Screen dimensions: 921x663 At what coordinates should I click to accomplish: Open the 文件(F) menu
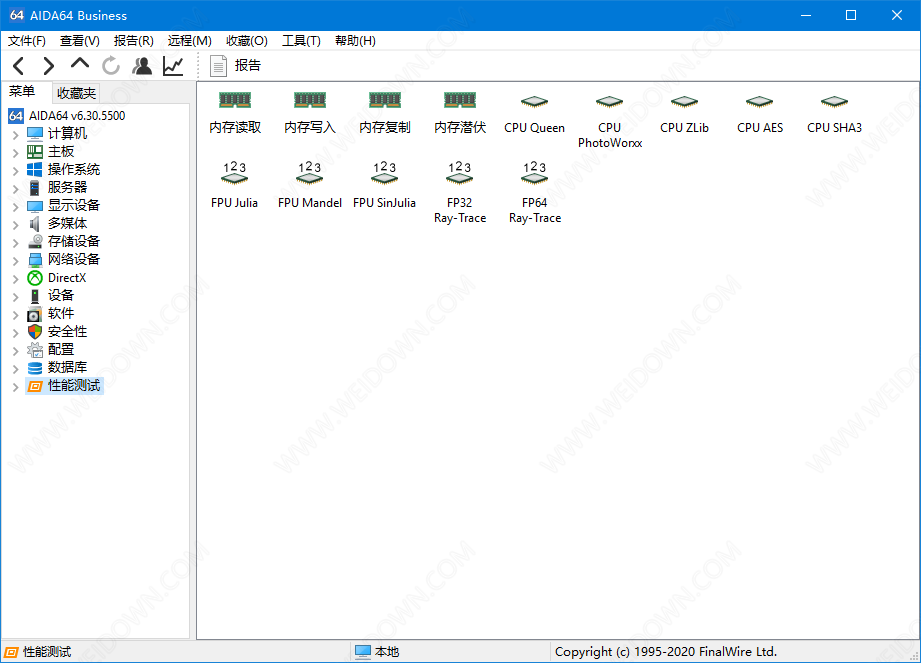click(x=26, y=41)
